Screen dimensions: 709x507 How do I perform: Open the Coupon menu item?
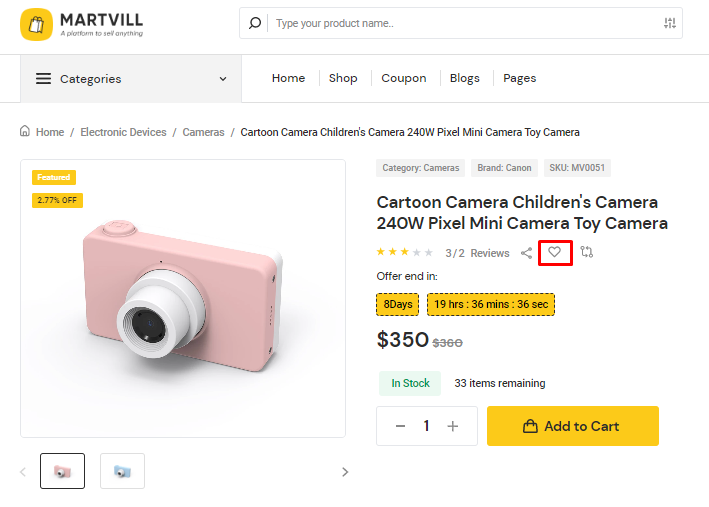(404, 78)
